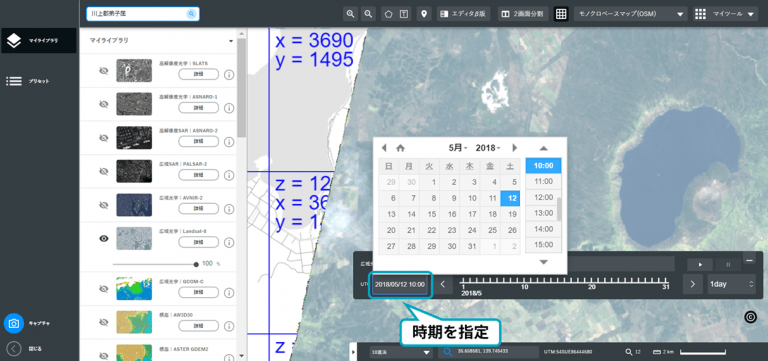The width and height of the screenshot is (768, 361).
Task: Show the GCOM-C layer
Action: point(103,289)
